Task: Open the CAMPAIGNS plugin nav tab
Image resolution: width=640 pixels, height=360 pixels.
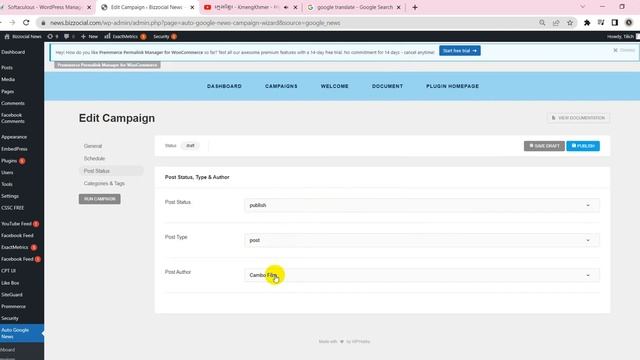Action: [281, 86]
